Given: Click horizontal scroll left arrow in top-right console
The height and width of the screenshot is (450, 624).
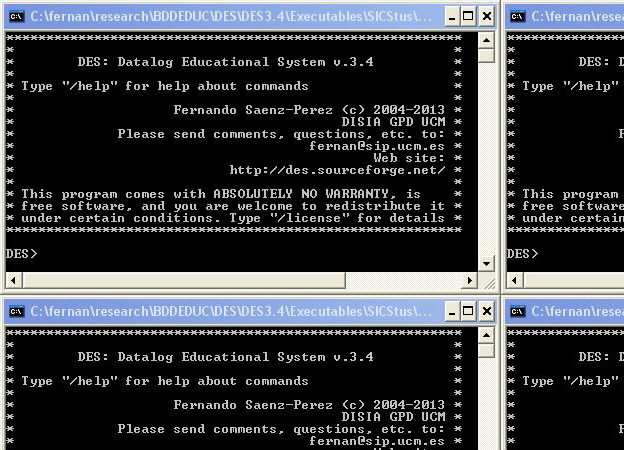Looking at the screenshot, I should click(515, 280).
